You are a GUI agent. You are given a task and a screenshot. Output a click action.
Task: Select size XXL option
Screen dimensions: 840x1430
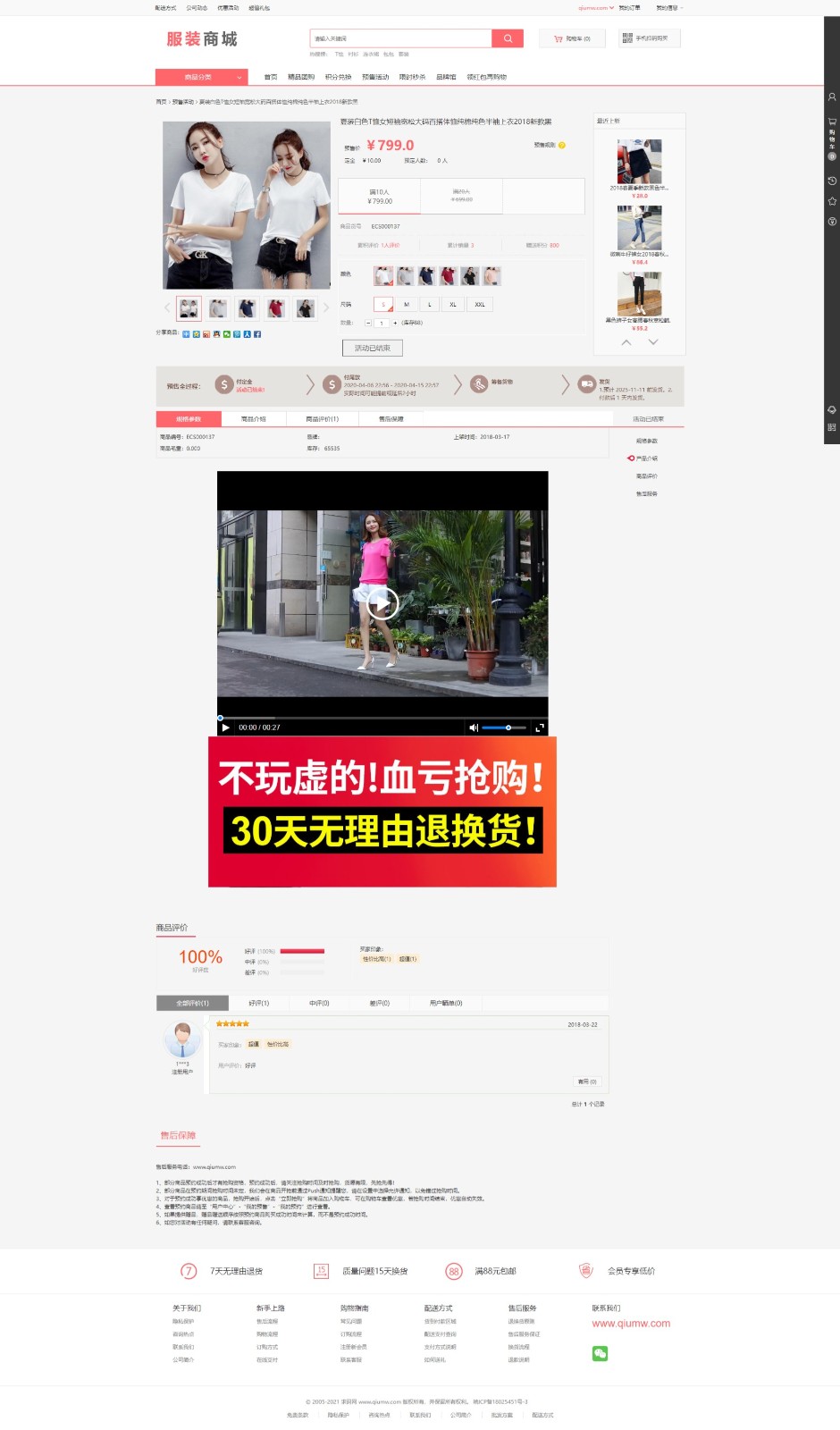pos(480,304)
